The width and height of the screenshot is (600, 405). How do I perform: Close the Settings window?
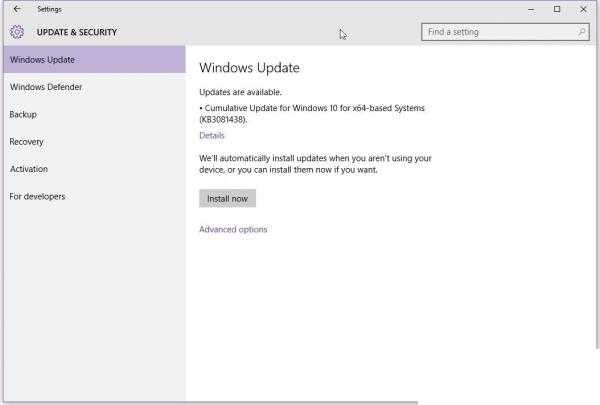(583, 9)
